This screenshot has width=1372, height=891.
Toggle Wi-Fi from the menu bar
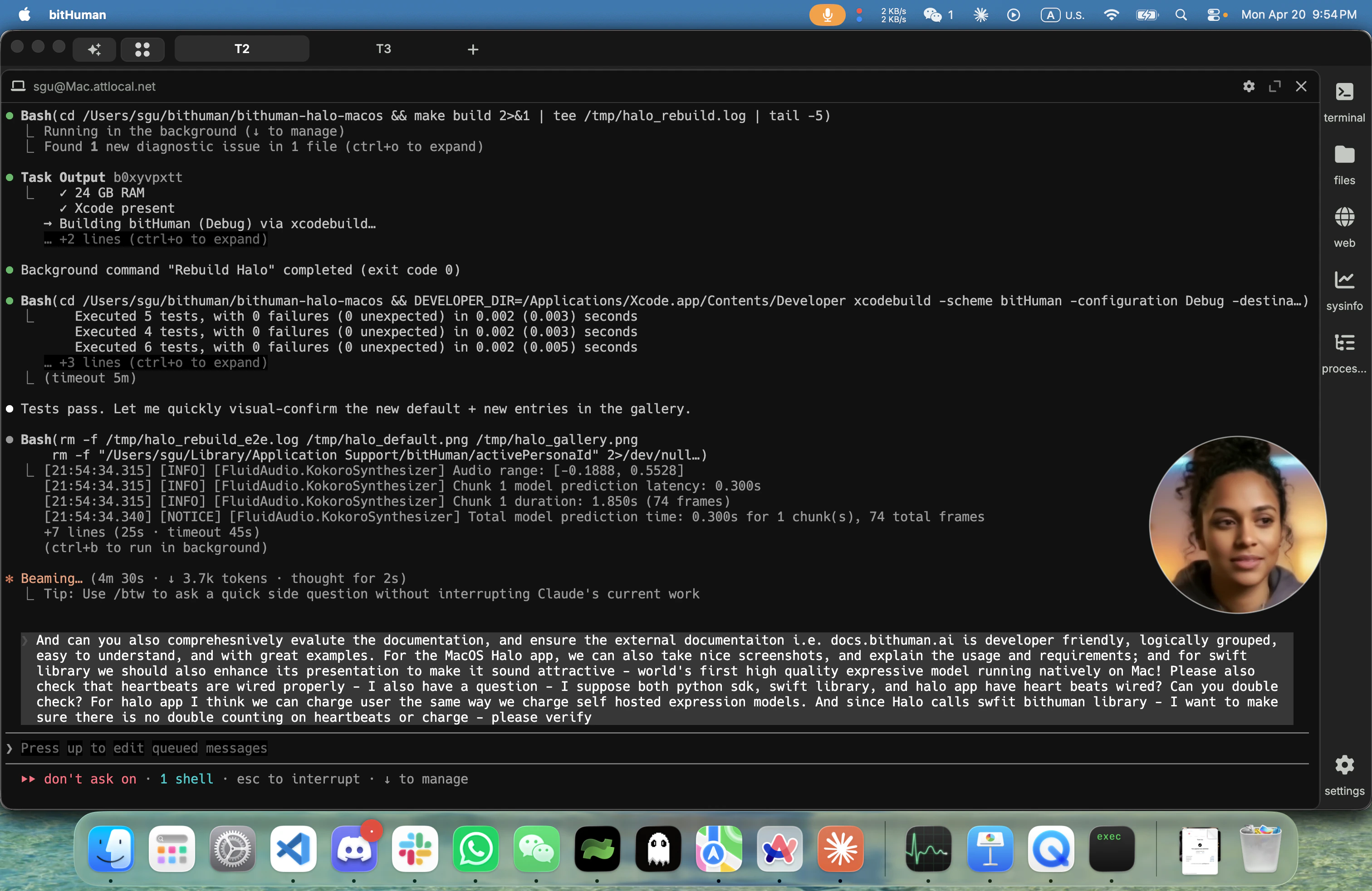coord(1112,15)
